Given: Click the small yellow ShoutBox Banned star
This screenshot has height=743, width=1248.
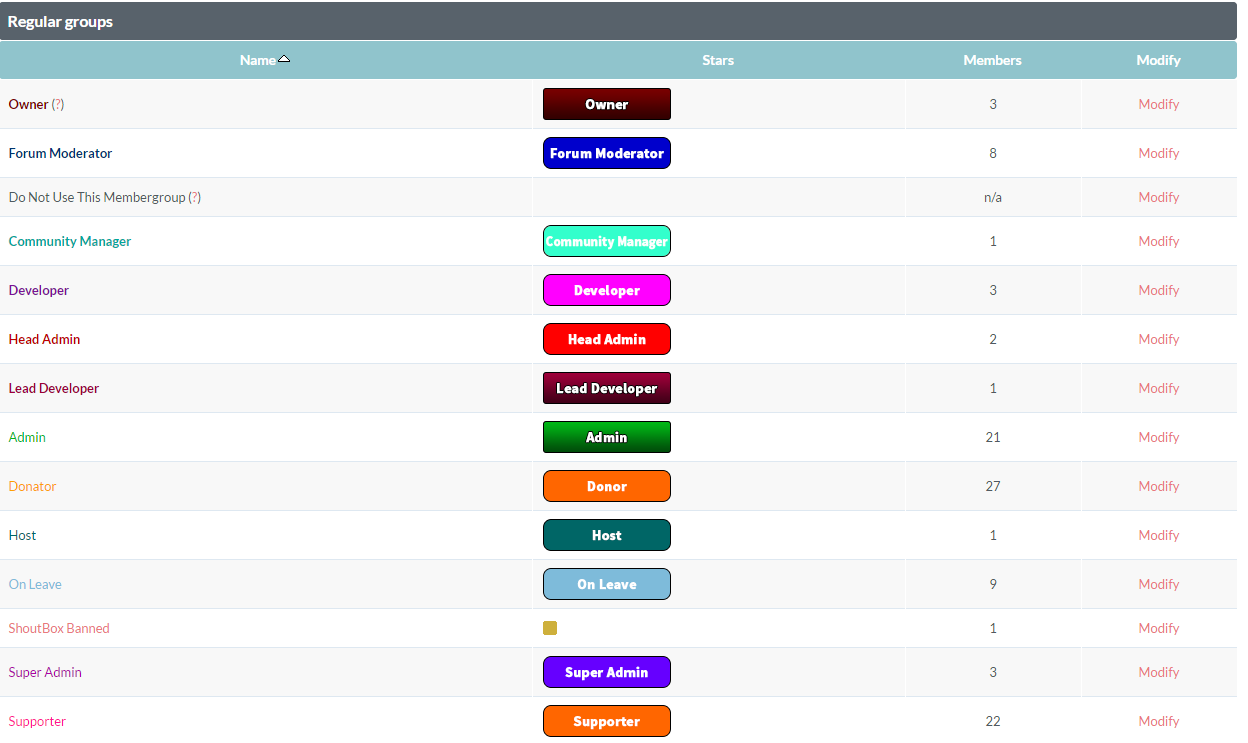Looking at the screenshot, I should 550,628.
